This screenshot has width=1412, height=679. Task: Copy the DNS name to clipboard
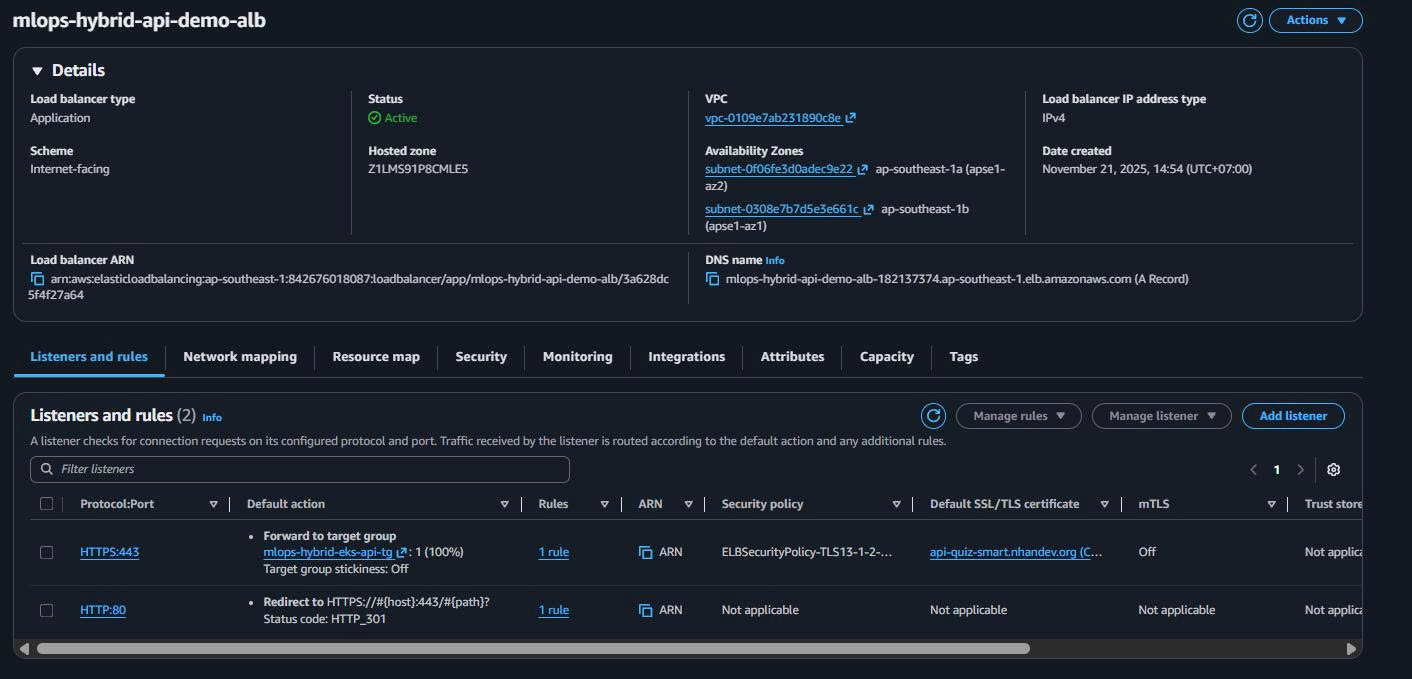pos(712,279)
